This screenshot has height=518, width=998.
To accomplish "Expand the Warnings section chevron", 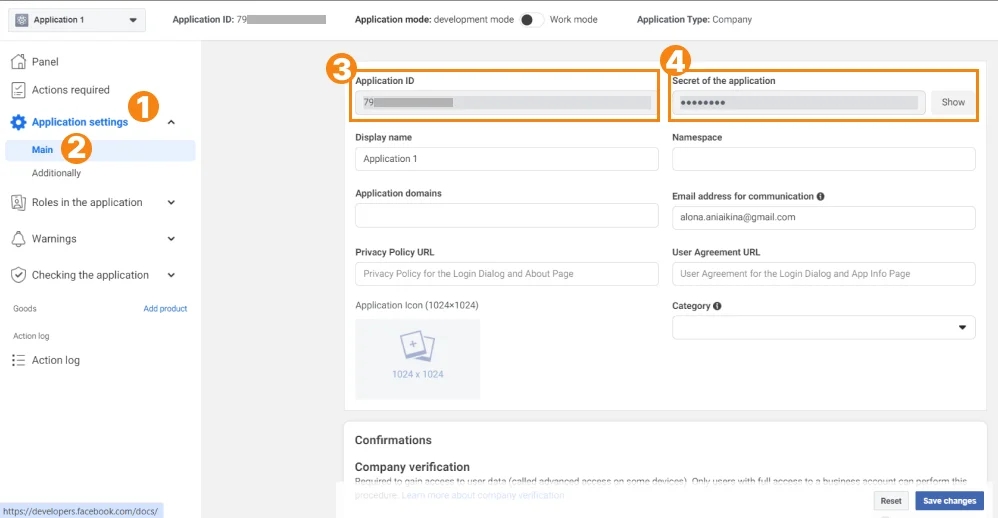I will (x=171, y=239).
